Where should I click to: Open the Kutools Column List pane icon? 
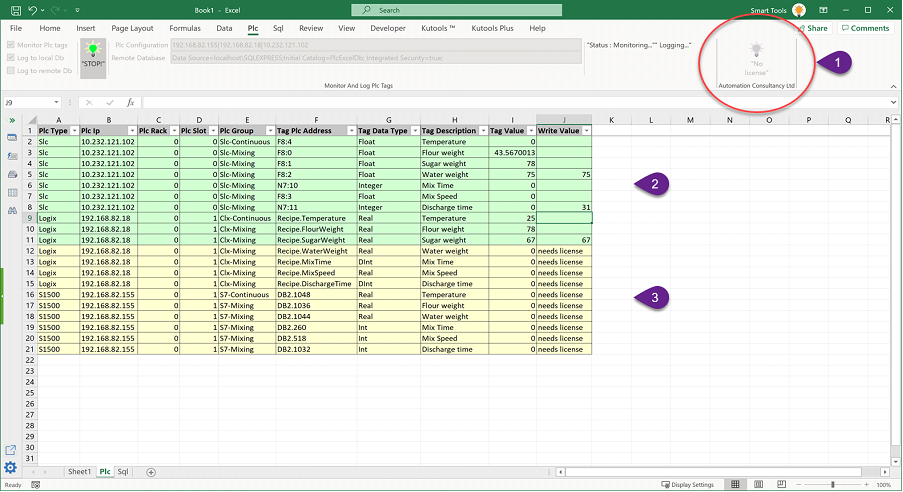point(12,193)
